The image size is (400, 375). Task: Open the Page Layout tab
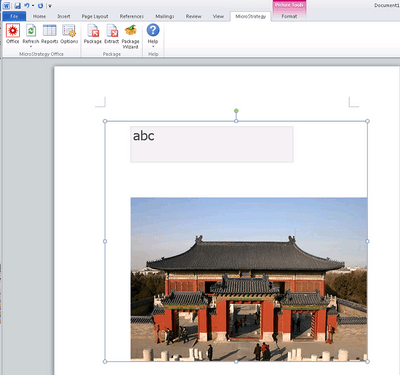(95, 16)
